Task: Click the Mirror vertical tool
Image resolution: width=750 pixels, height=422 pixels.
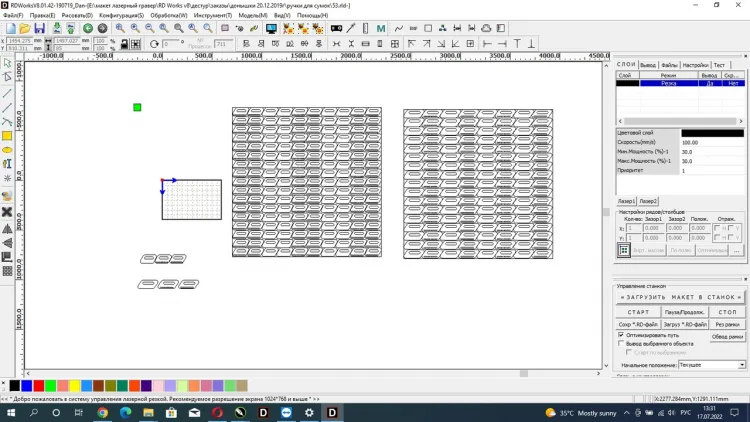Action: (7, 243)
